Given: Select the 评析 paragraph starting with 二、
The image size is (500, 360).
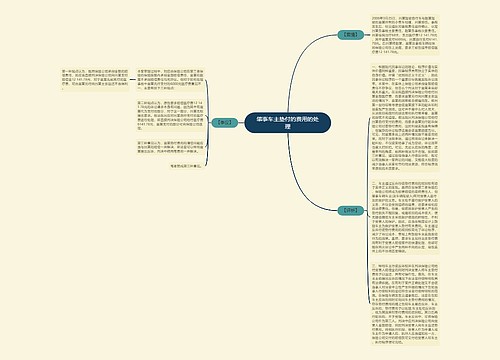Looking at the screenshot, I should pos(405,217).
